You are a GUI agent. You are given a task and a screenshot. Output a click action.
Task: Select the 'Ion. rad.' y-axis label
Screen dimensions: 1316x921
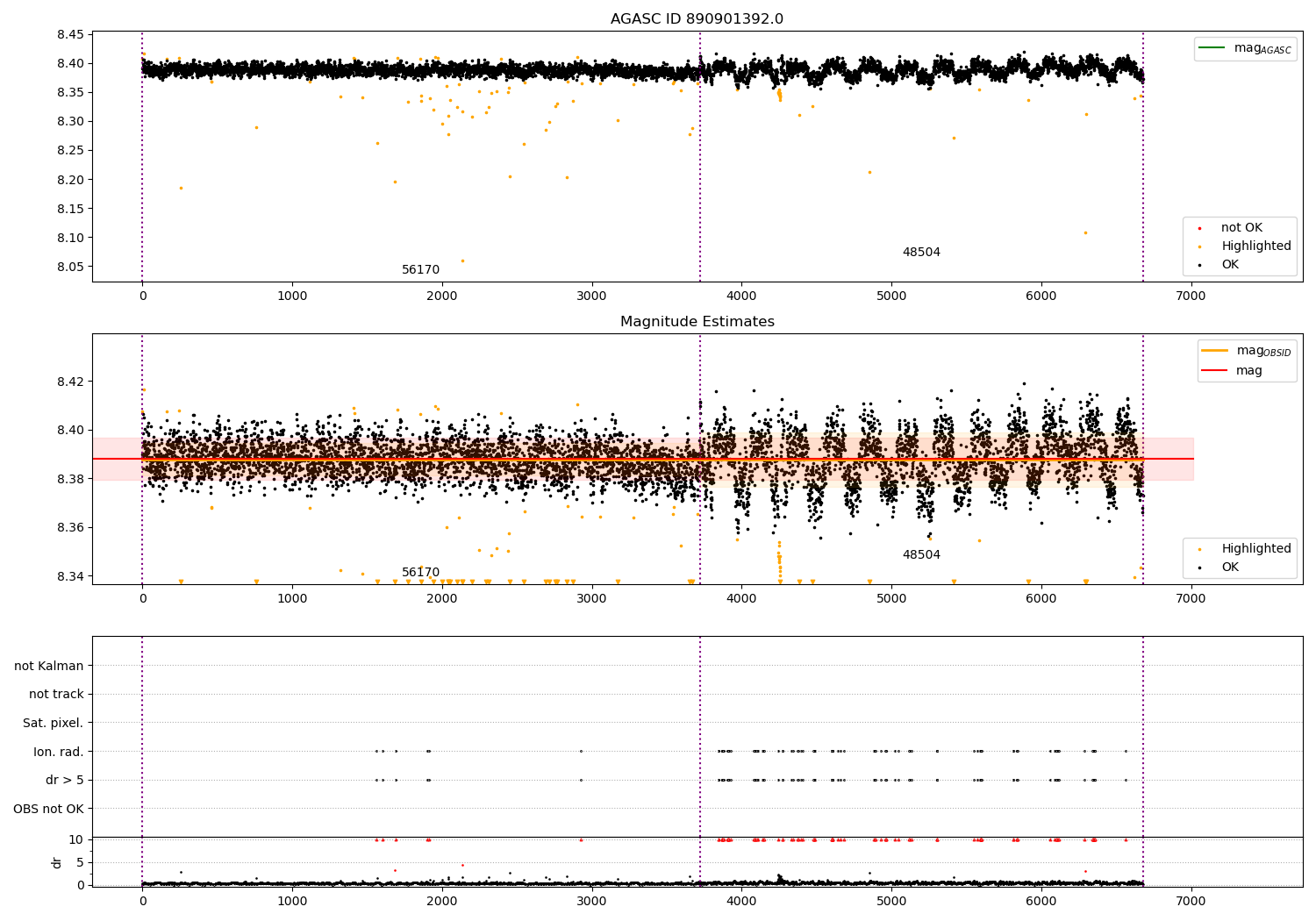tap(59, 752)
